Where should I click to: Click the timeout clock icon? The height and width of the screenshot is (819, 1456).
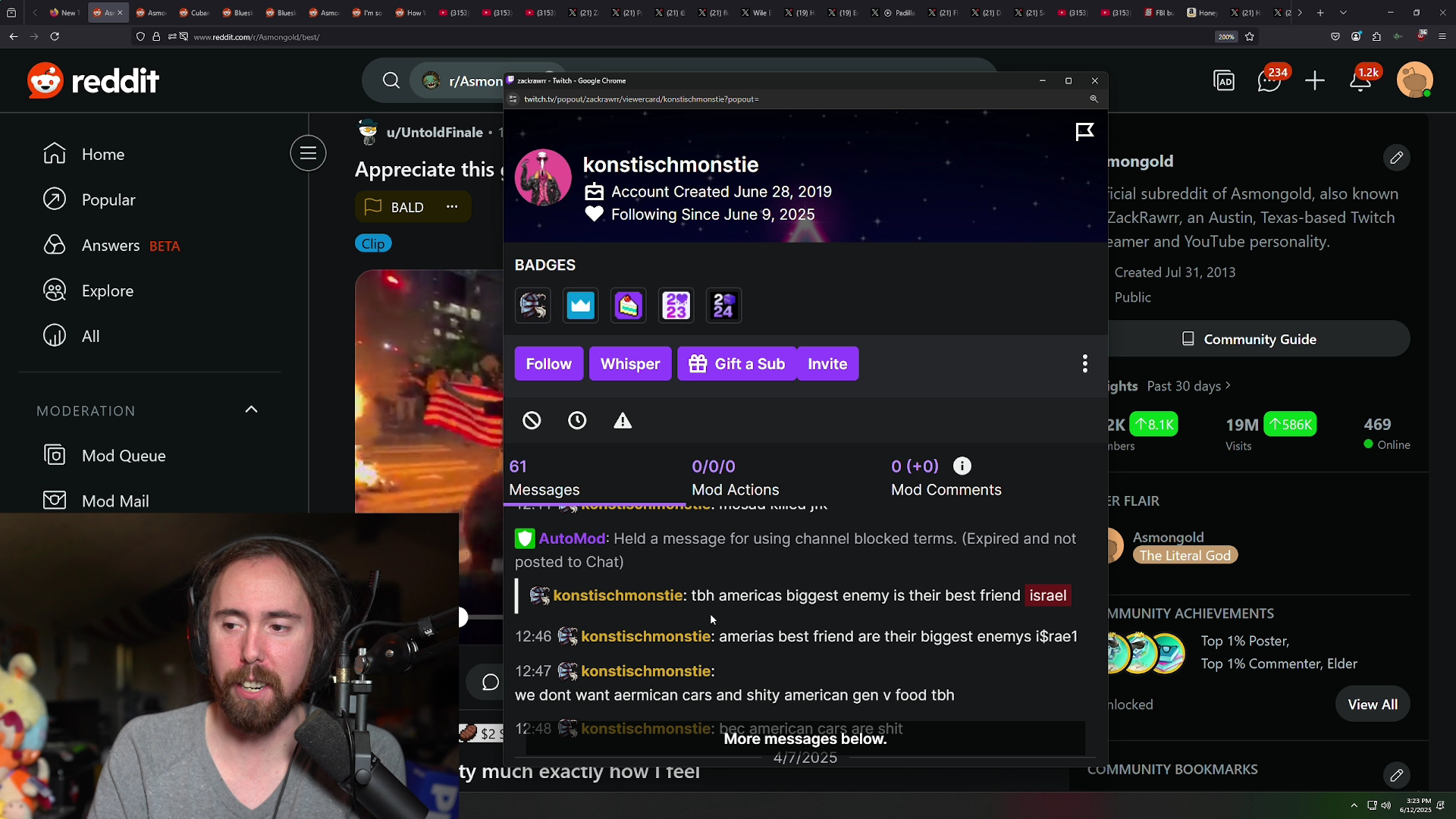577,421
